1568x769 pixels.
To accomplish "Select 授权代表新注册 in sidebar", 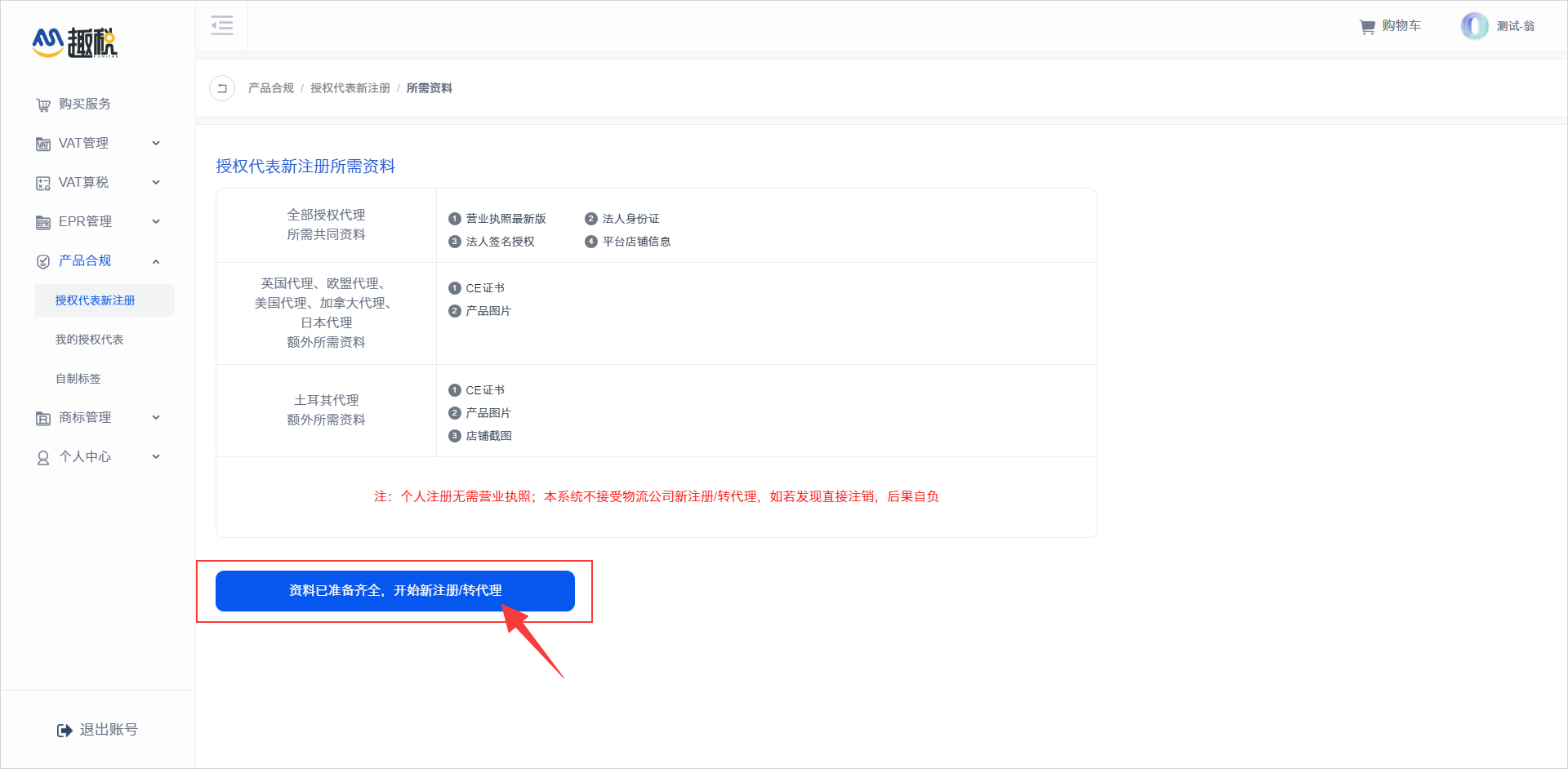I will [96, 300].
